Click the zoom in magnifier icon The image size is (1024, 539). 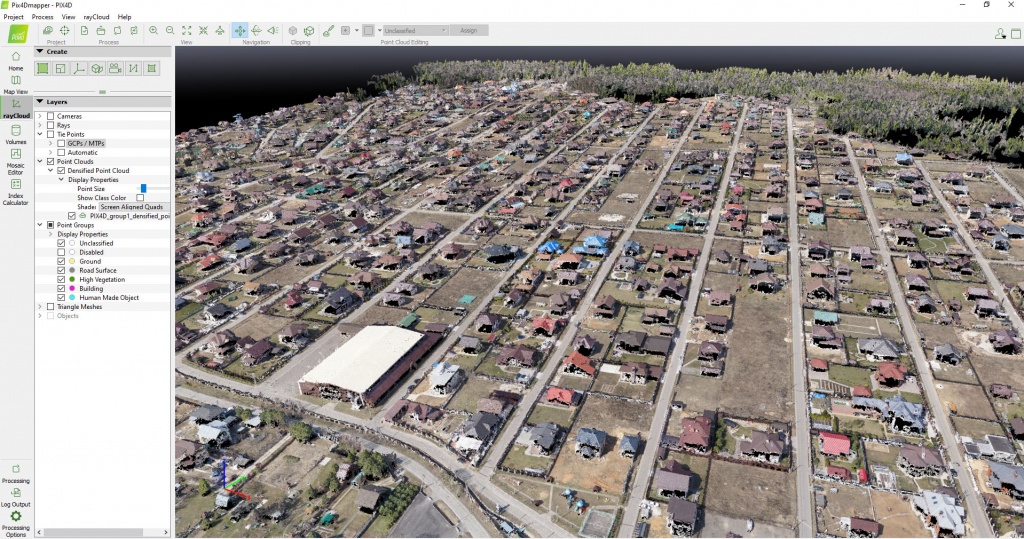coord(153,31)
